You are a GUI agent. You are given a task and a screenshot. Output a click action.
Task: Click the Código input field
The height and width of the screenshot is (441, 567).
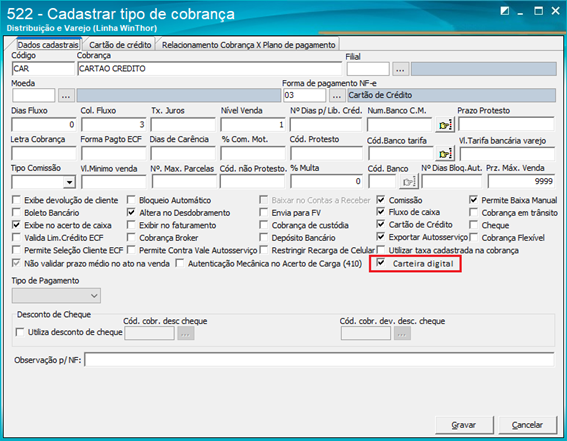pyautogui.click(x=43, y=69)
